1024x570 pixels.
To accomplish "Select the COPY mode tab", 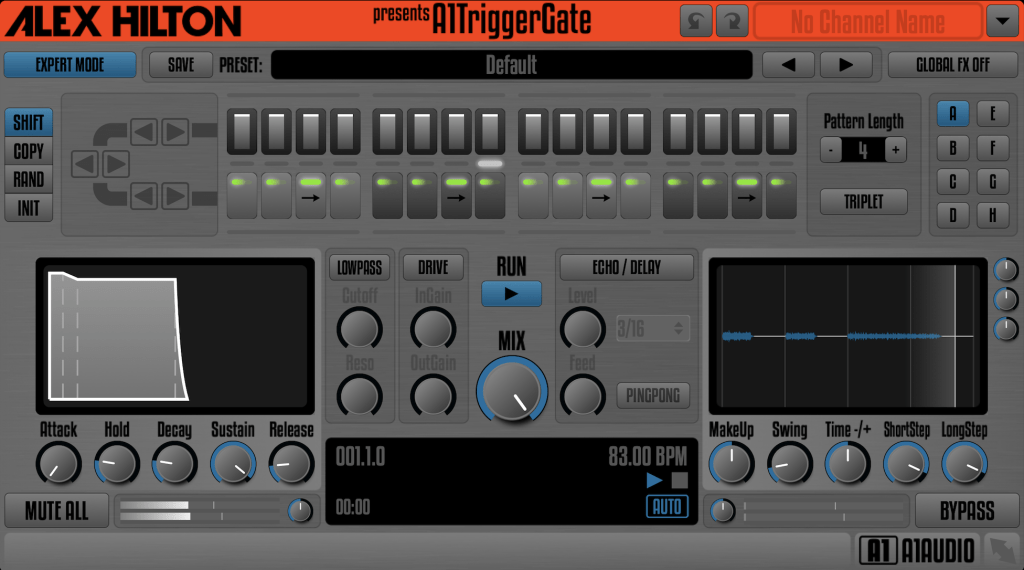I will tap(28, 152).
